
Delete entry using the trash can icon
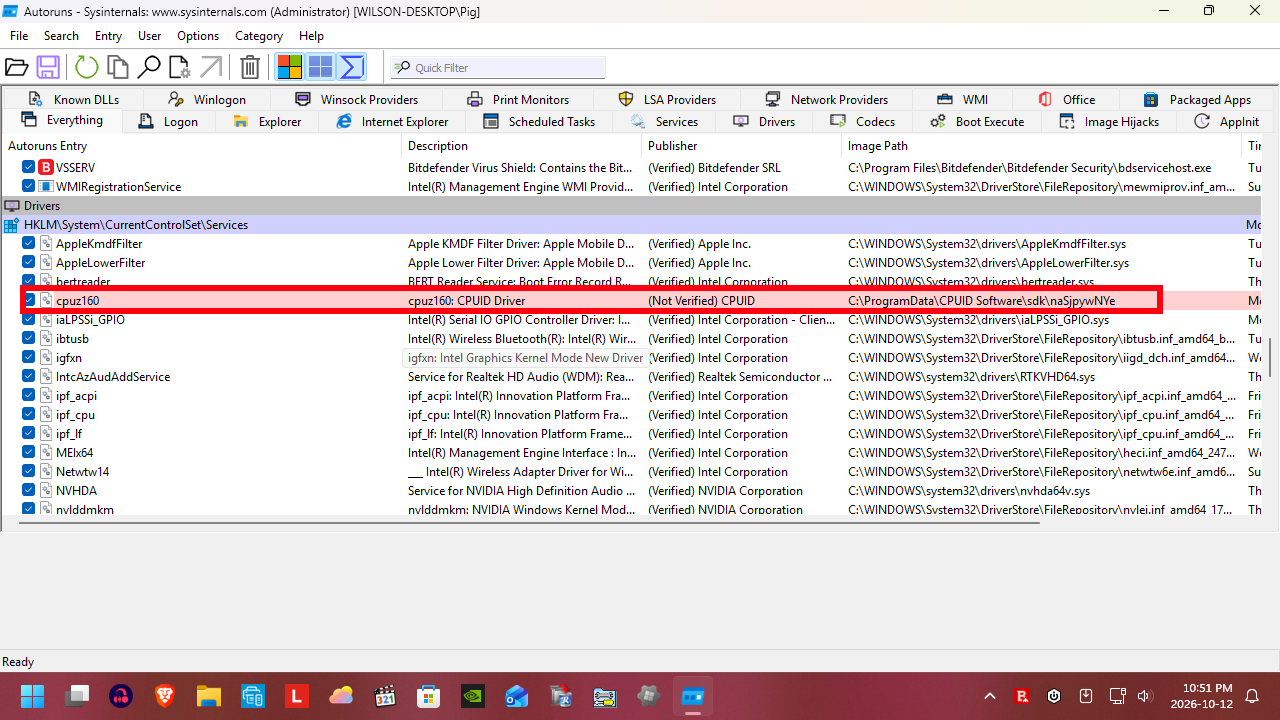tap(250, 67)
